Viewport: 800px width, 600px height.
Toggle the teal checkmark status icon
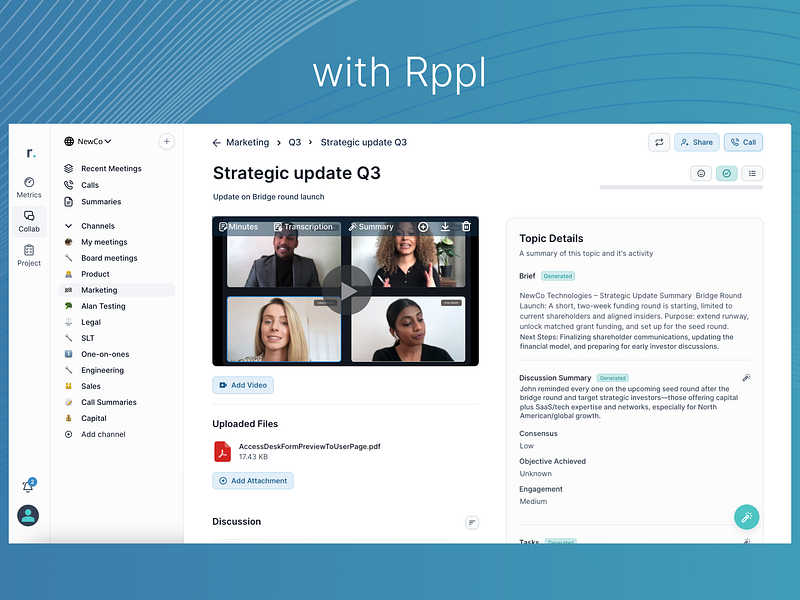point(727,173)
